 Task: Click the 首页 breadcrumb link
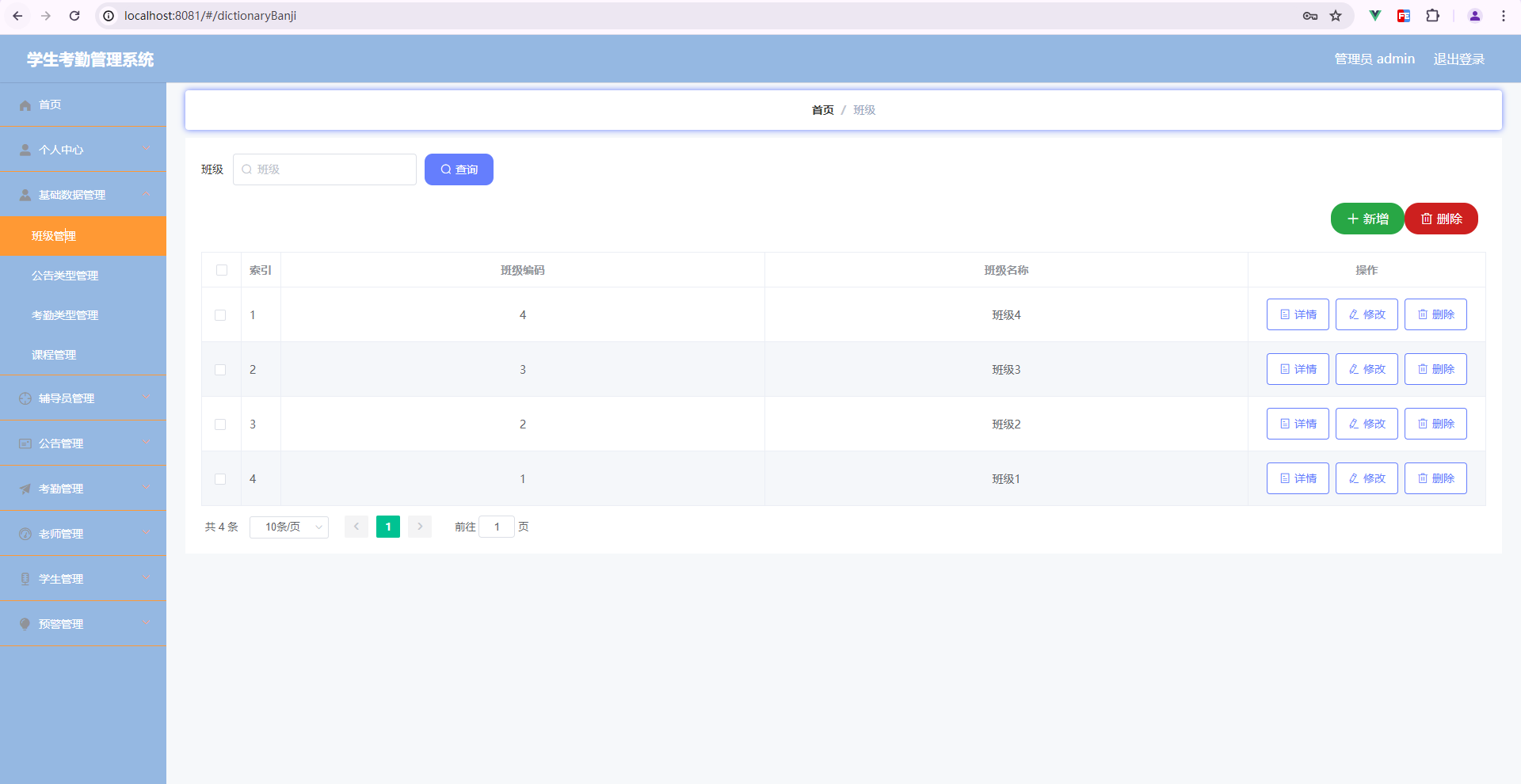click(822, 110)
